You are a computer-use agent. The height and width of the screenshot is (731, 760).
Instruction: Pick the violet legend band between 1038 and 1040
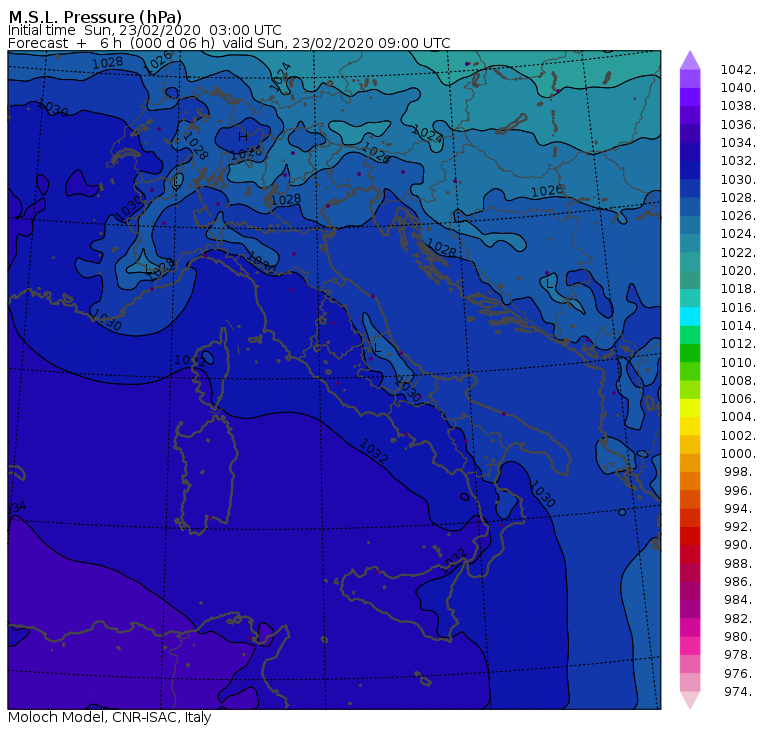pyautogui.click(x=690, y=97)
